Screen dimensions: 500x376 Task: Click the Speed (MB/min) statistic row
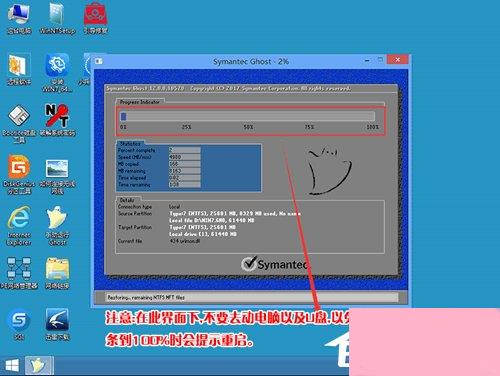[159, 157]
